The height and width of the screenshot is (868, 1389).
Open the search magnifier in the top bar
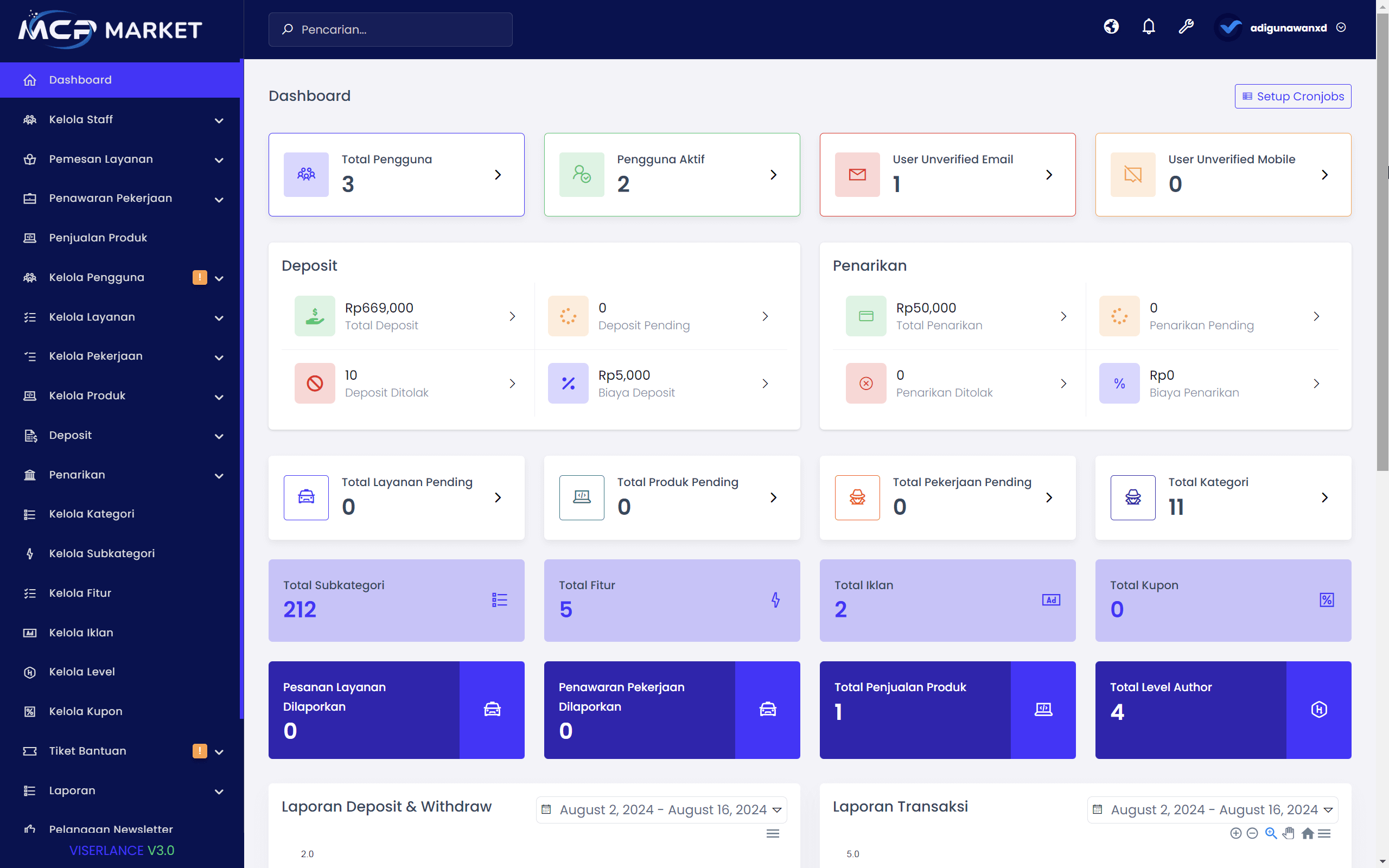click(287, 29)
